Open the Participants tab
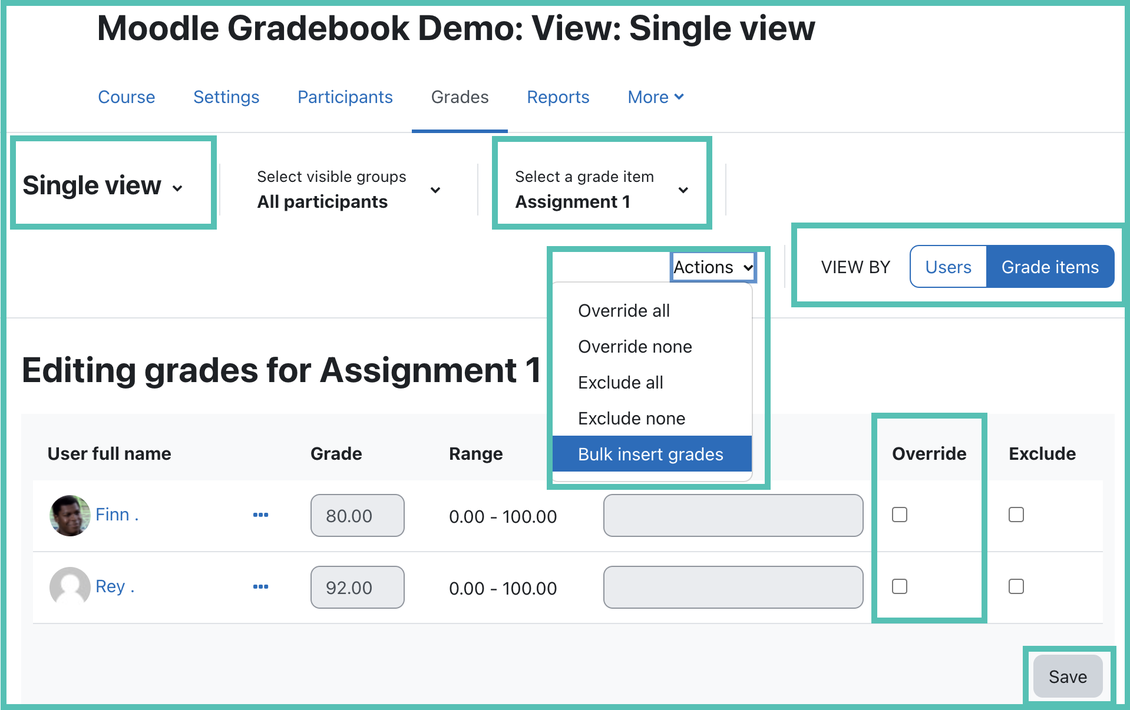Viewport: 1130px width, 710px height. tap(345, 97)
